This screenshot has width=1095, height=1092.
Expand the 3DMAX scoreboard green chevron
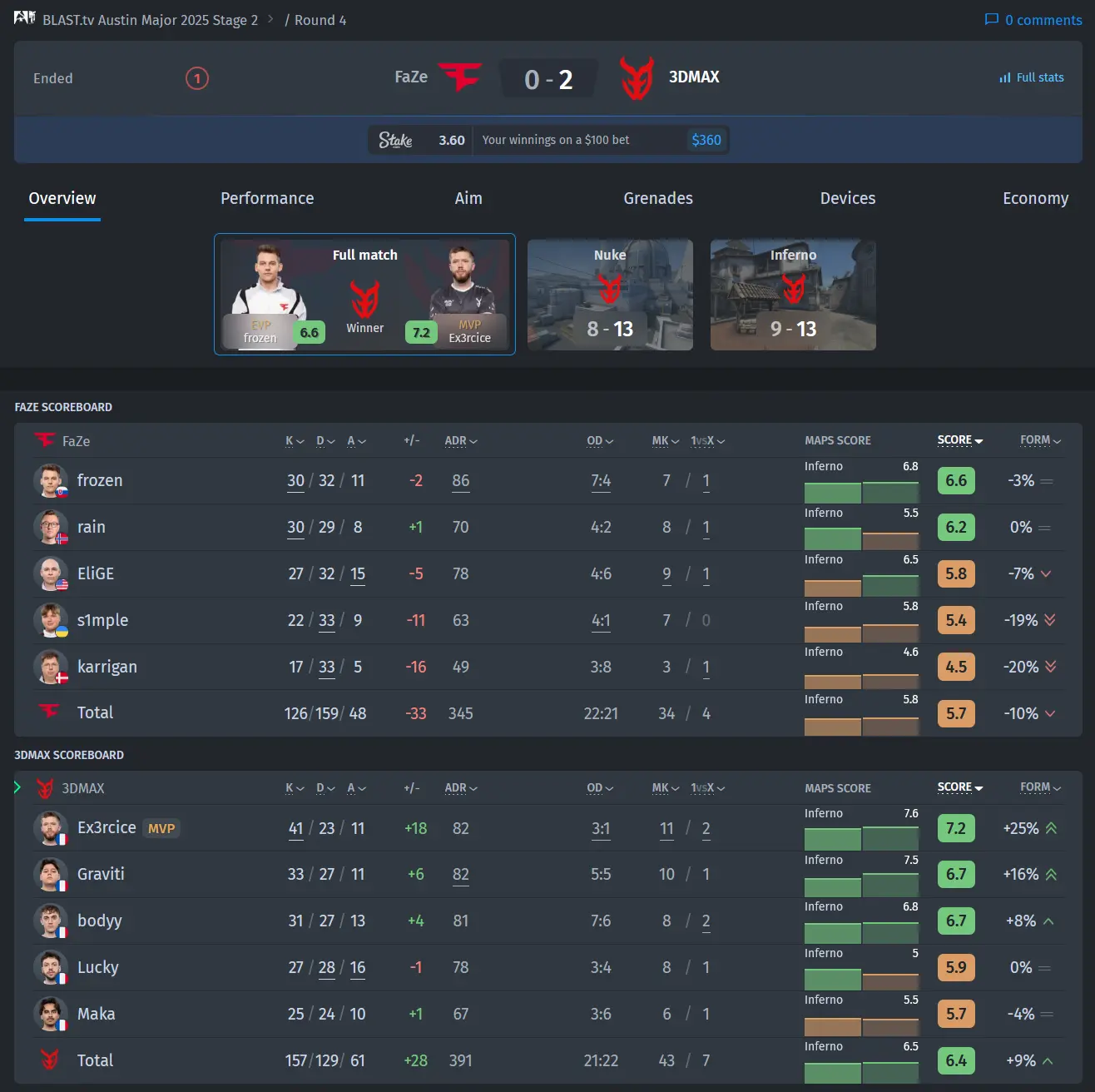(17, 787)
